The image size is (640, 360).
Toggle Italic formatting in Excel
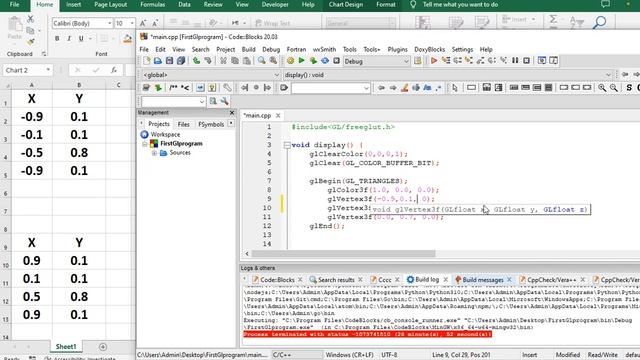(x=69, y=38)
